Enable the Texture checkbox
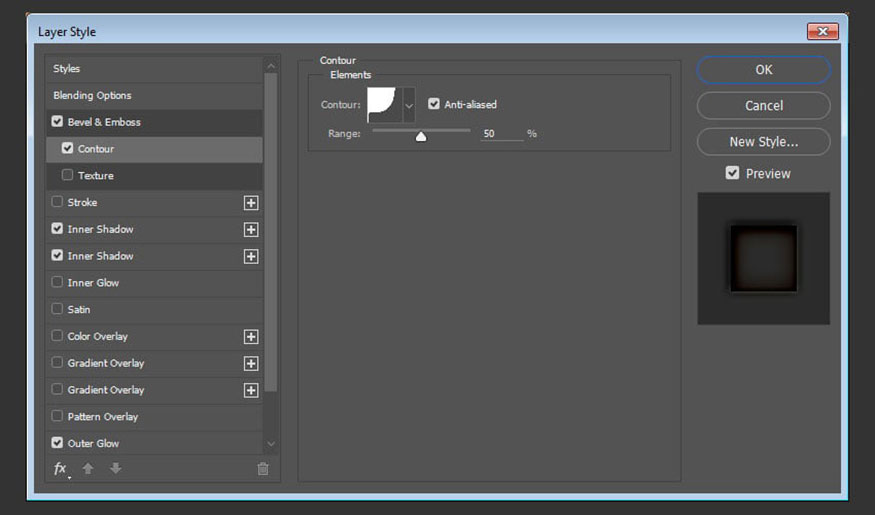The image size is (875, 515). (68, 175)
